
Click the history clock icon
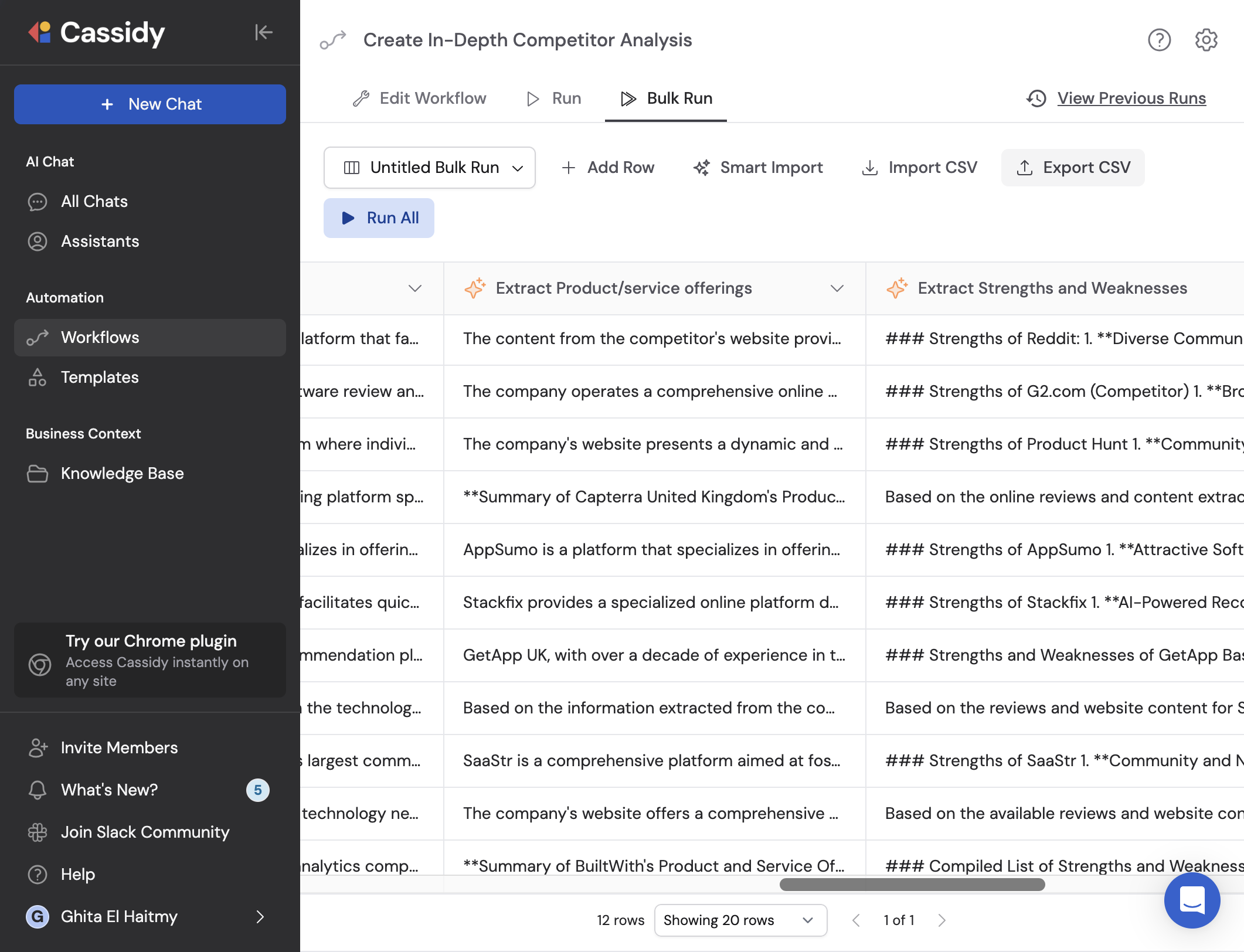[x=1036, y=98]
